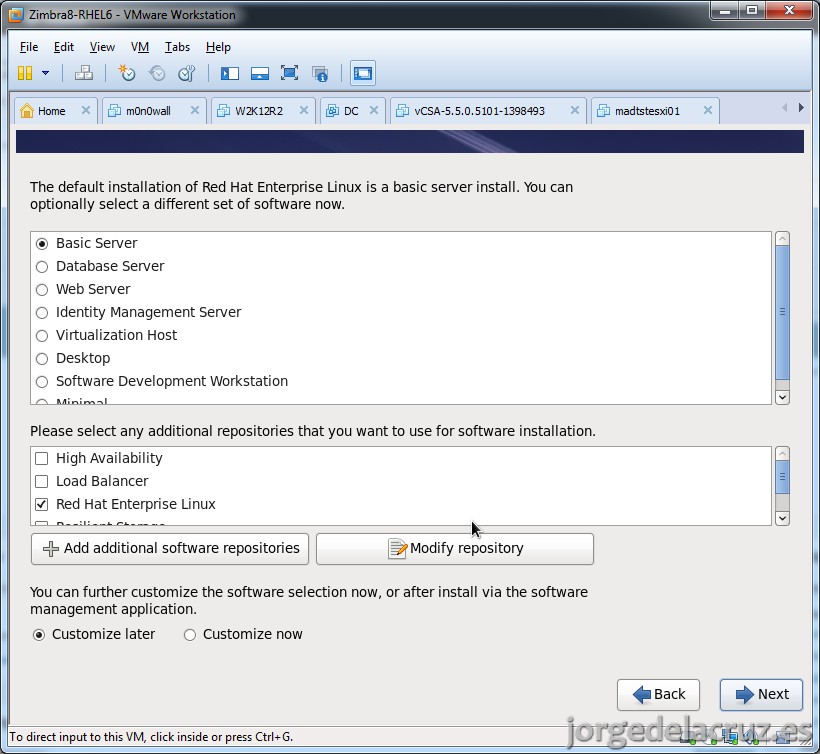Click the server list scrollbar thumb
The width and height of the screenshot is (820, 754).
782,312
